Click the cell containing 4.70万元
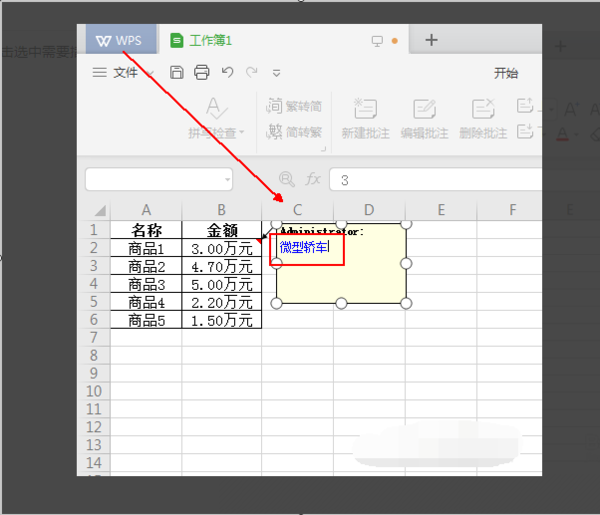 pos(222,266)
